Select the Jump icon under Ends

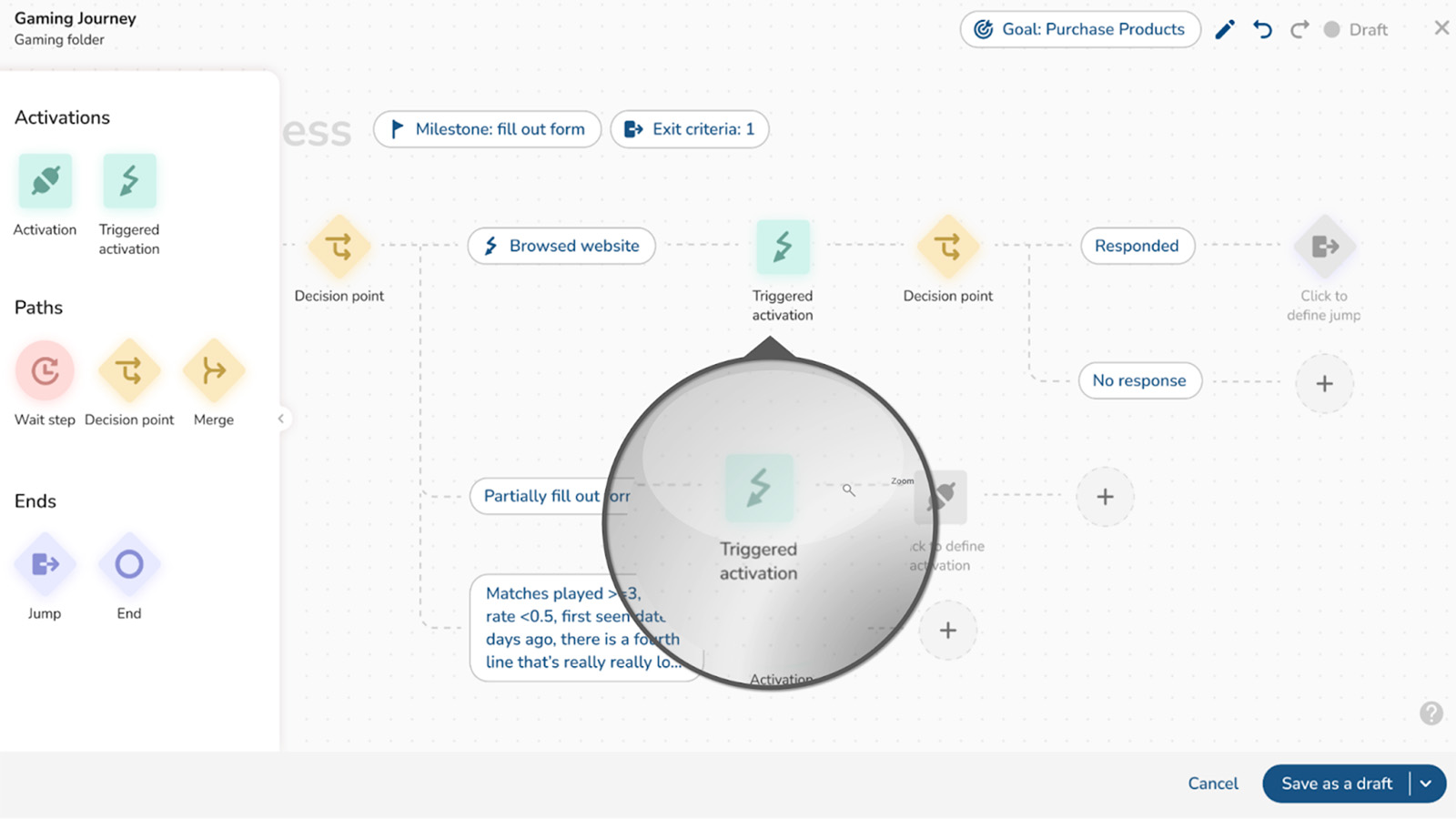pyautogui.click(x=44, y=563)
